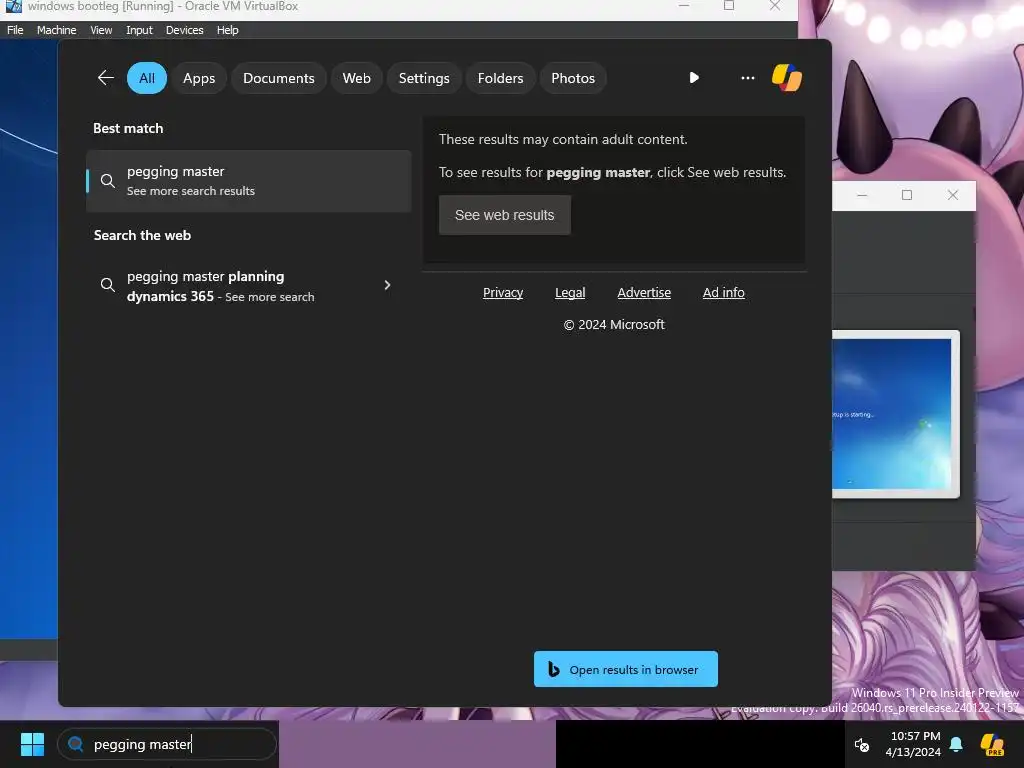Switch to the Apps filter tab
This screenshot has width=1024, height=768.
pos(199,78)
